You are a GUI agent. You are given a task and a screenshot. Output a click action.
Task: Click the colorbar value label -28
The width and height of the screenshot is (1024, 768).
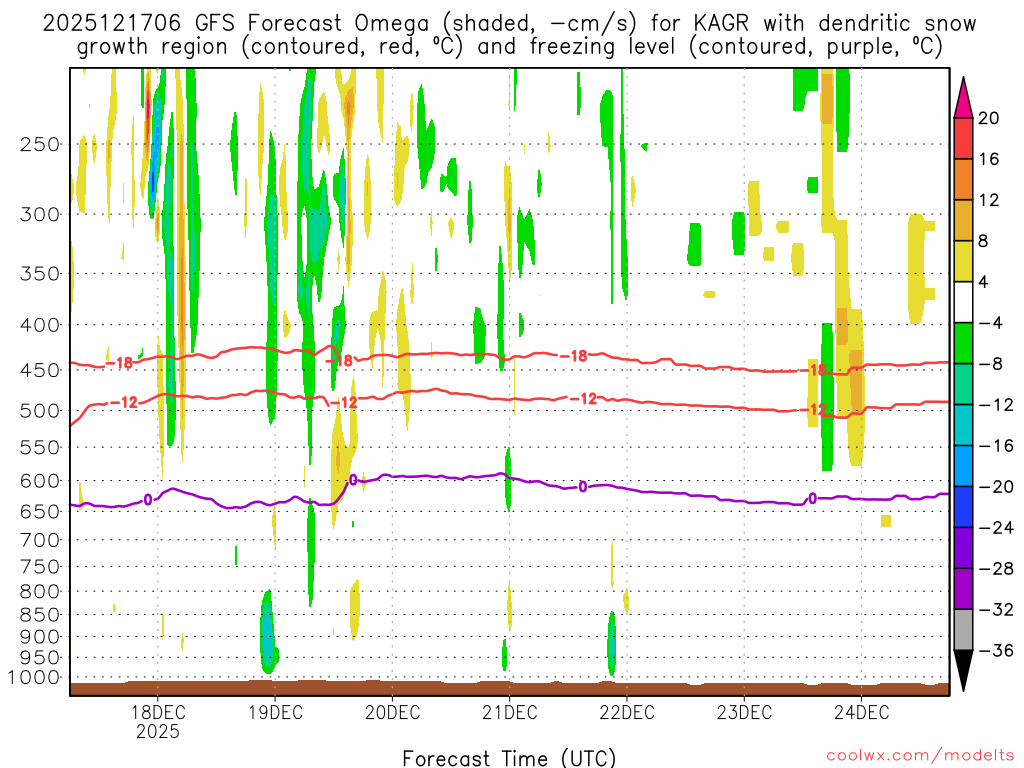[995, 569]
